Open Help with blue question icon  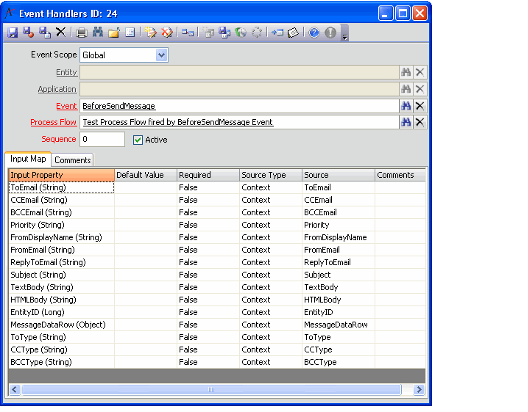point(314,33)
